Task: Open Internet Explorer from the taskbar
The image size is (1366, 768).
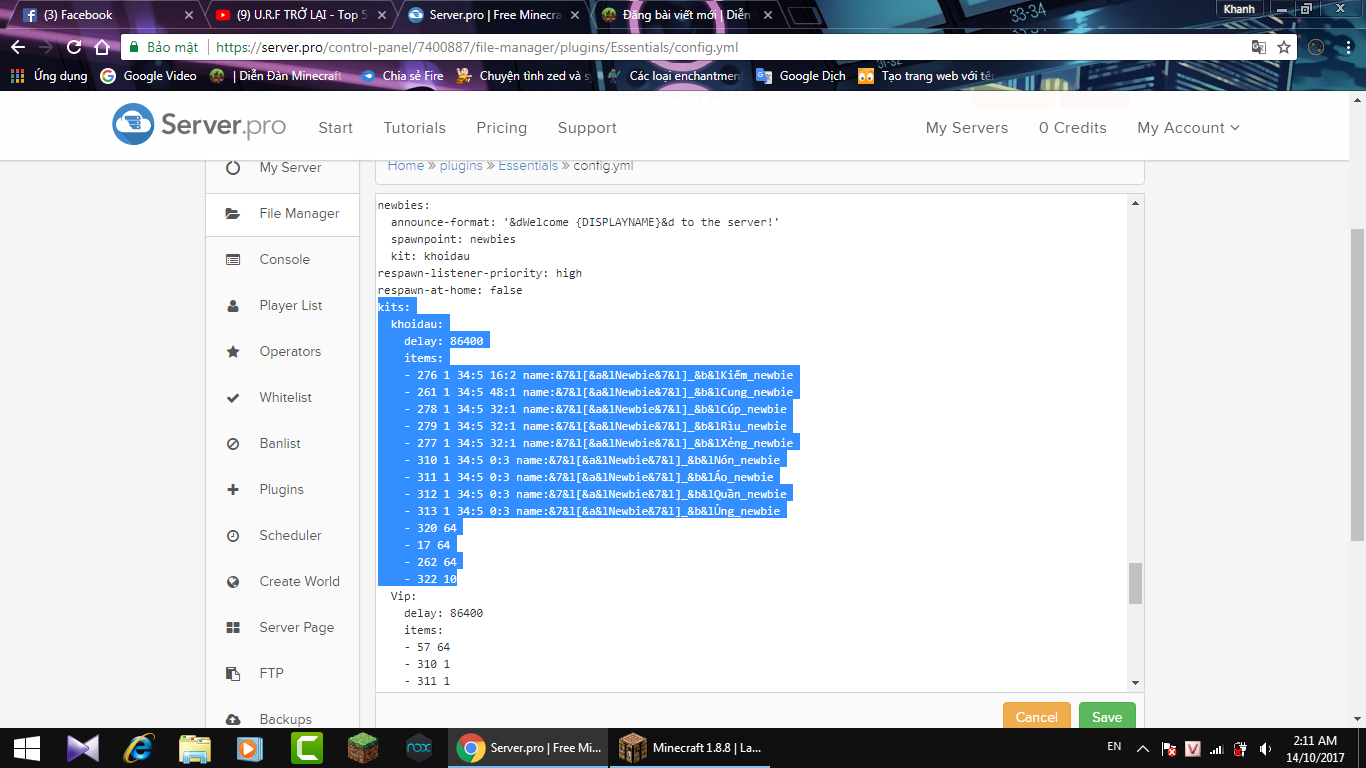Action: [139, 748]
